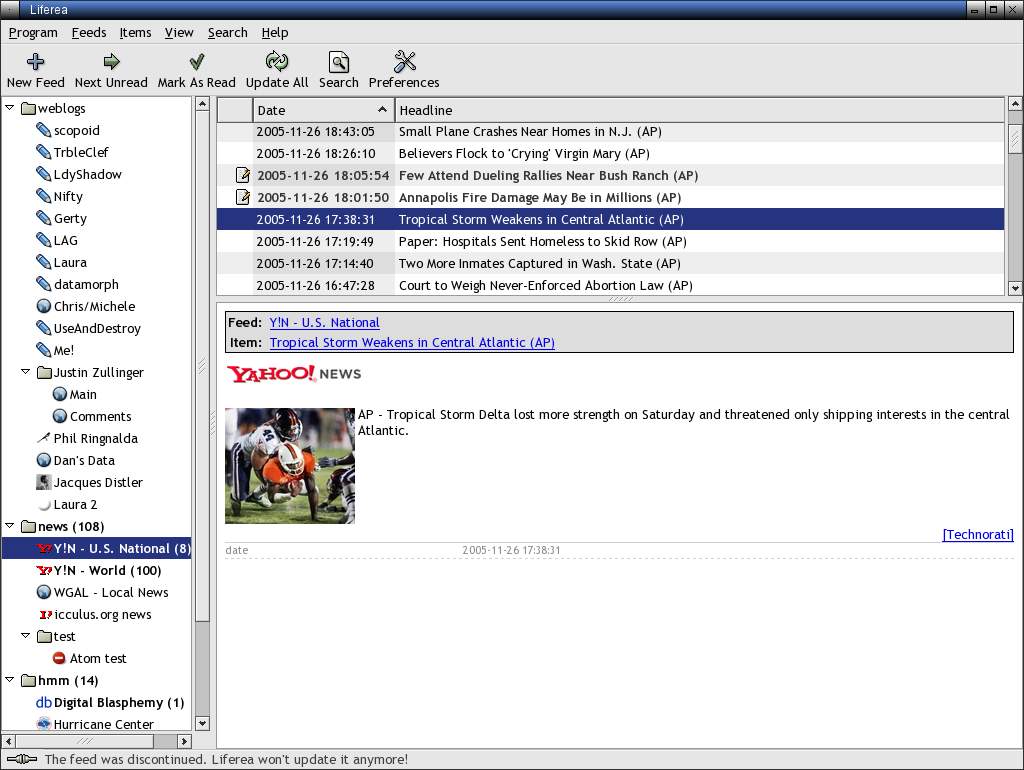Select headline Two More Inmates Captured
Image resolution: width=1024 pixels, height=770 pixels.
539,263
